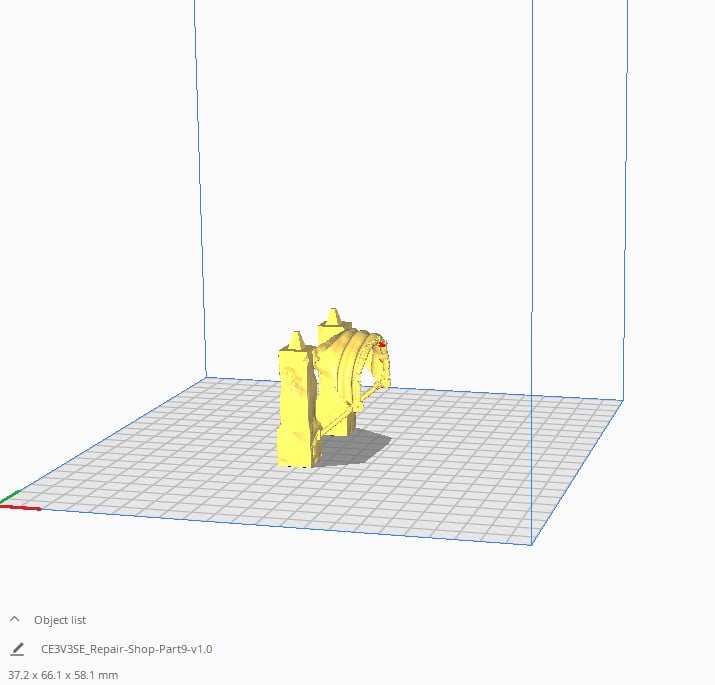The height and width of the screenshot is (685, 715).
Task: Collapse the Object list chevron
Action: (x=15, y=620)
